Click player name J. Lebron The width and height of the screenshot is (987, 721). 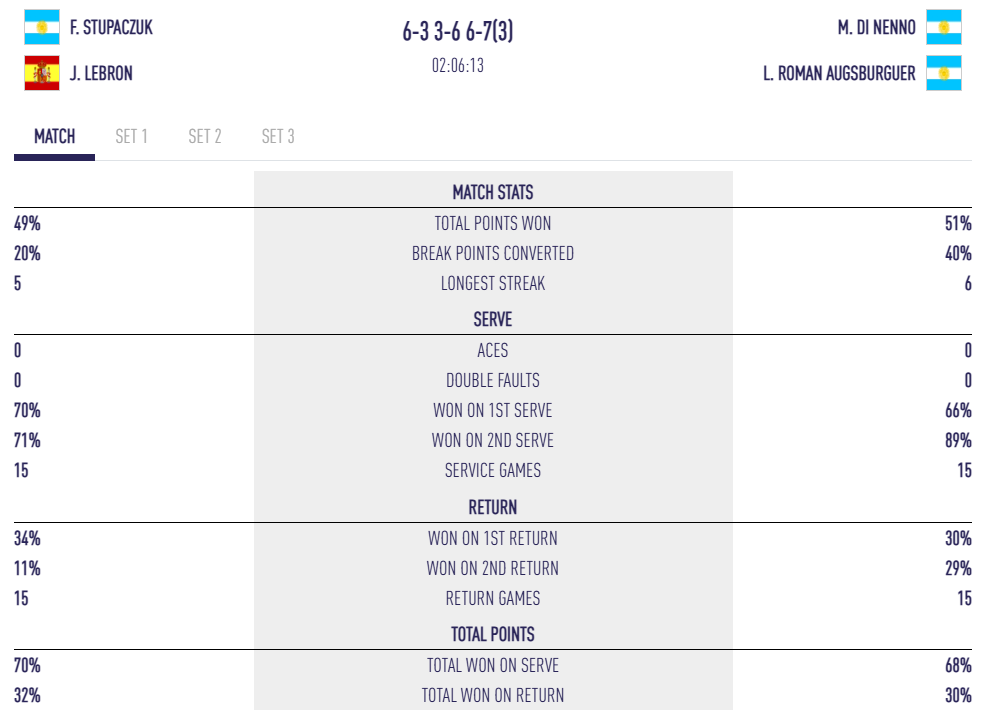click(x=101, y=73)
